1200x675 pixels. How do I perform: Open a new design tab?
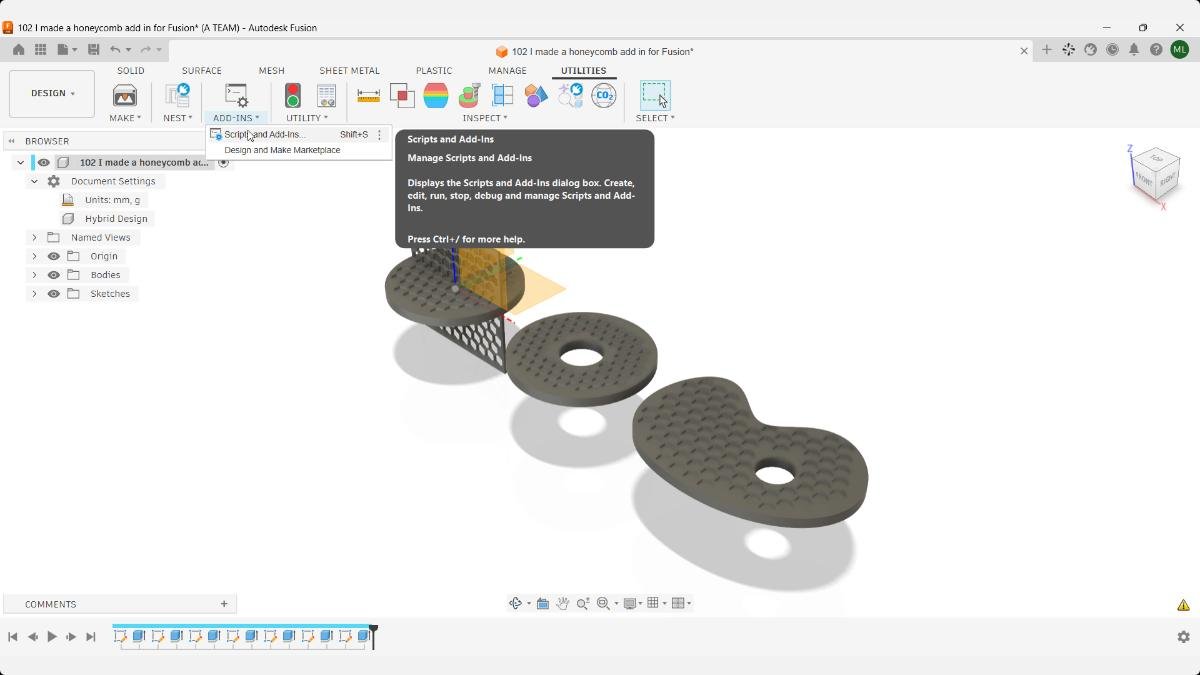click(x=1047, y=50)
